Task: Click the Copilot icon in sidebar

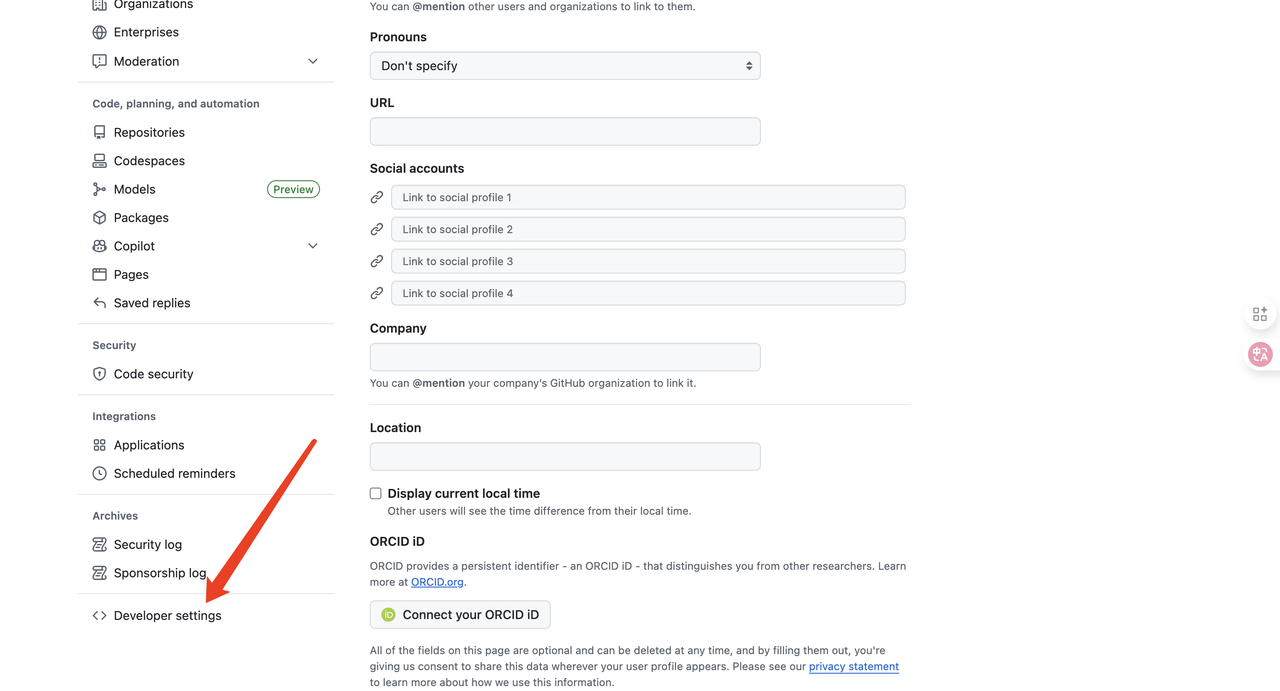Action: pos(99,246)
